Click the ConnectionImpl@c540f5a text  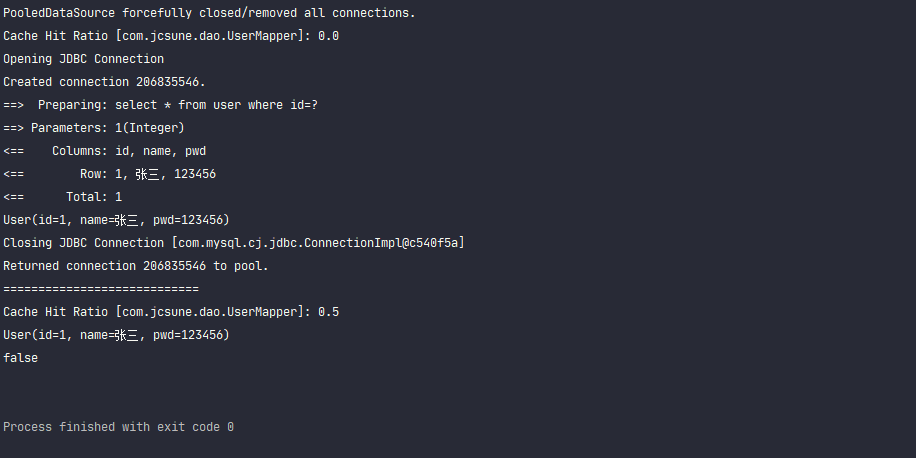click(382, 243)
